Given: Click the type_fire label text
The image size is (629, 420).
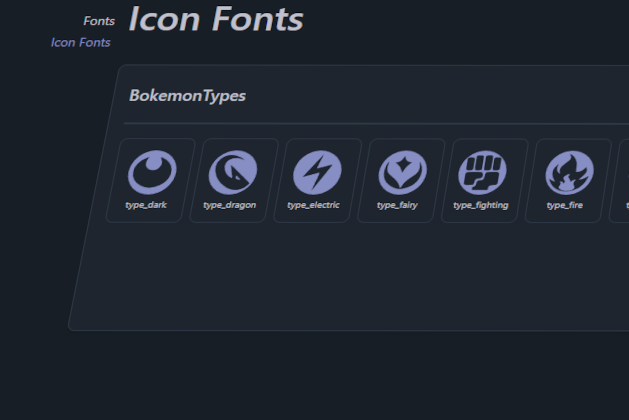Looking at the screenshot, I should pyautogui.click(x=564, y=205).
